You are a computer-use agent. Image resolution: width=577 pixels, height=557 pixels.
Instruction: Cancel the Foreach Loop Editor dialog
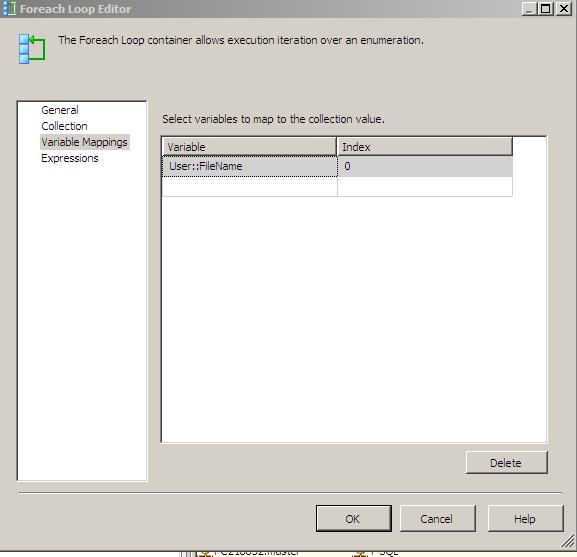click(437, 519)
